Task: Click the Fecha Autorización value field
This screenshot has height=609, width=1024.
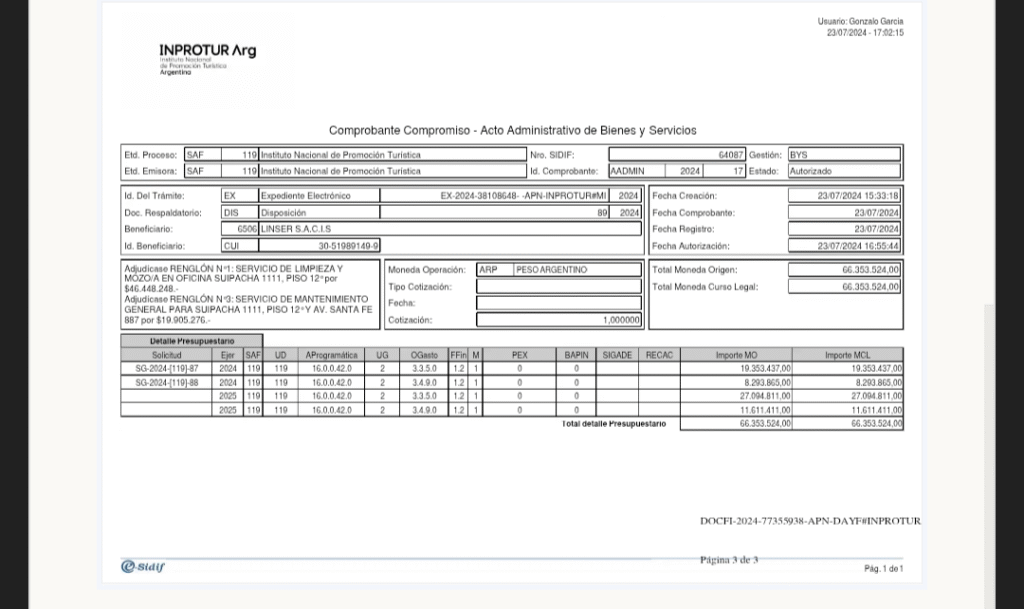Action: pos(843,245)
